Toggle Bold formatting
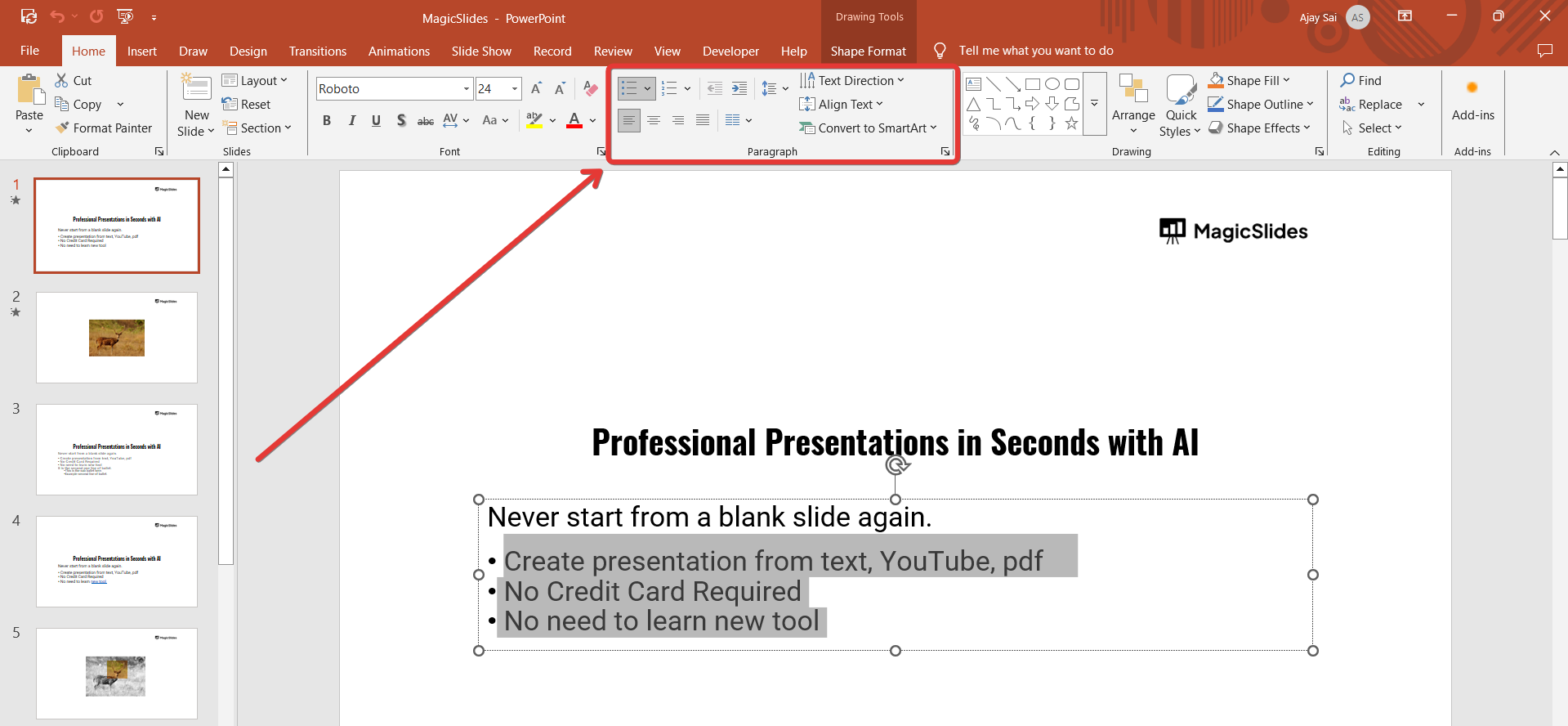This screenshot has height=726, width=1568. pyautogui.click(x=327, y=120)
